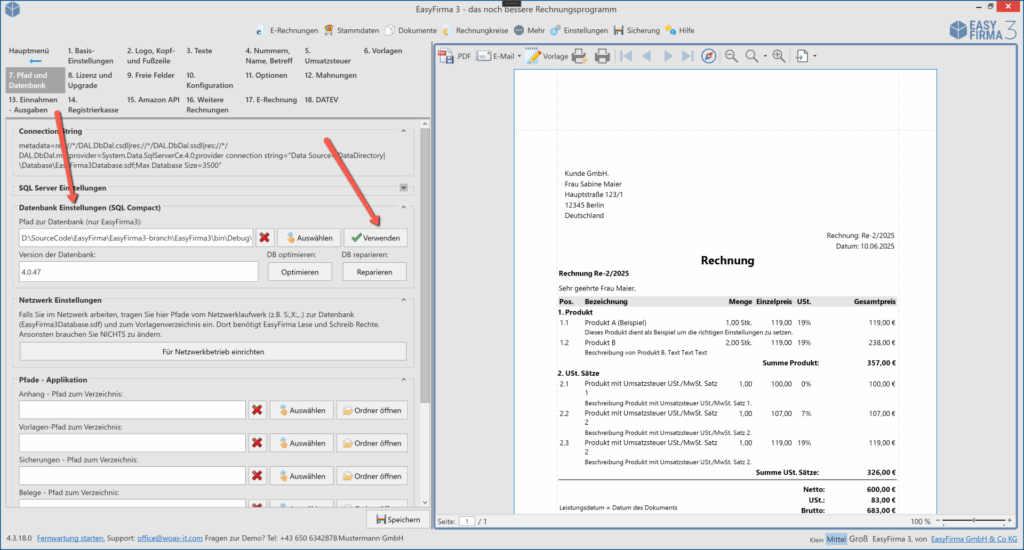The image size is (1024, 550).
Task: Click Für Netzwerkbetrieb einrichten
Action: (213, 351)
